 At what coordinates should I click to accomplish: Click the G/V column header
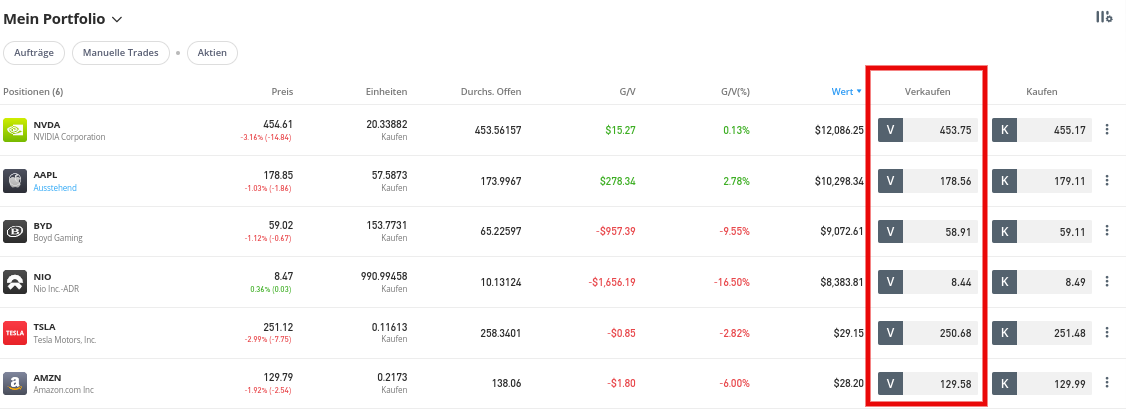tap(628, 92)
